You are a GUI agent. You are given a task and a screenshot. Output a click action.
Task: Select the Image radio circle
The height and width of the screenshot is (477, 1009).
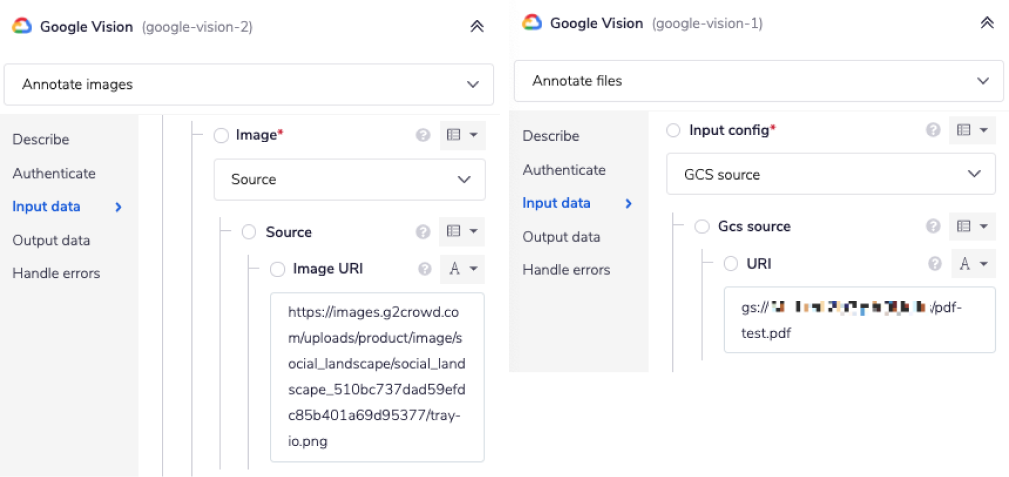pyautogui.click(x=221, y=135)
